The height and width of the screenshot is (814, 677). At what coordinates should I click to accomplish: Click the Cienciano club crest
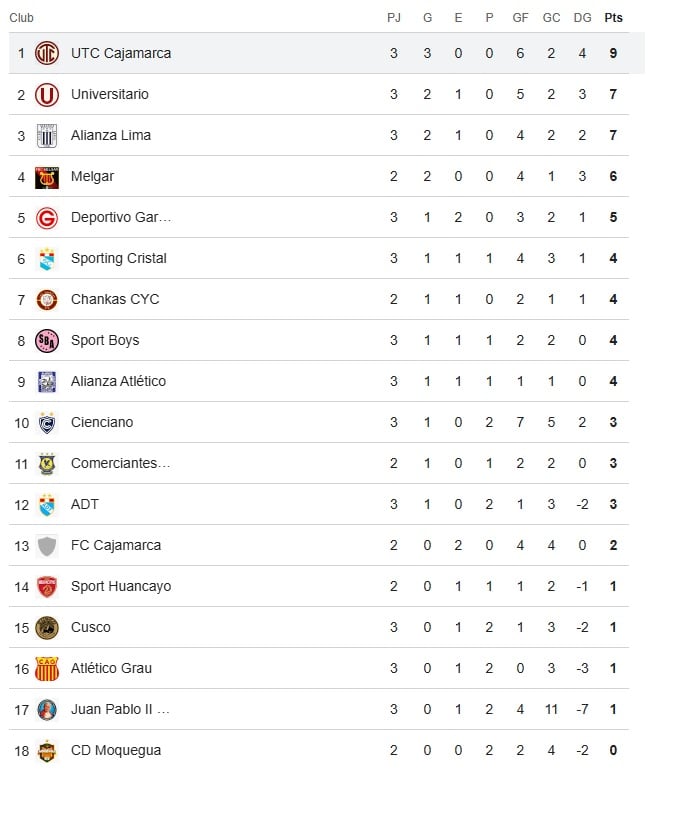47,422
